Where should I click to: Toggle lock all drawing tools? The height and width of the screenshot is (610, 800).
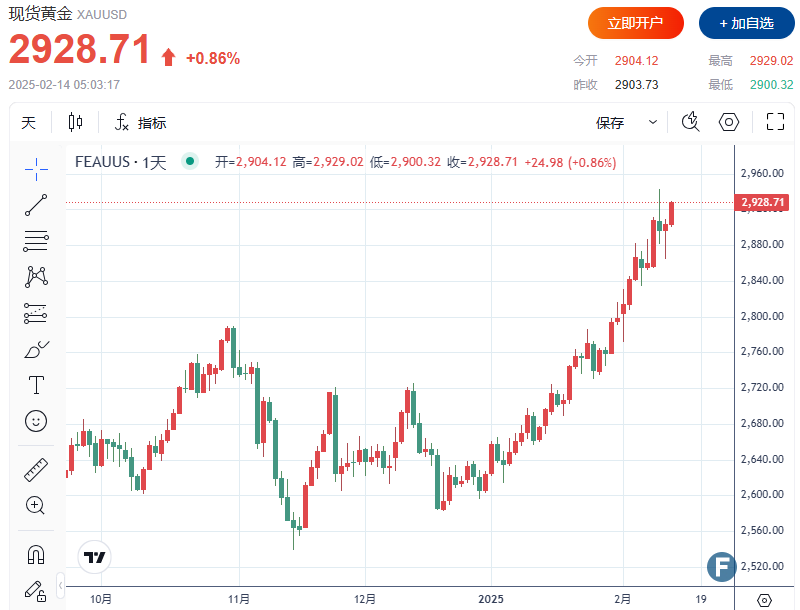(36, 589)
